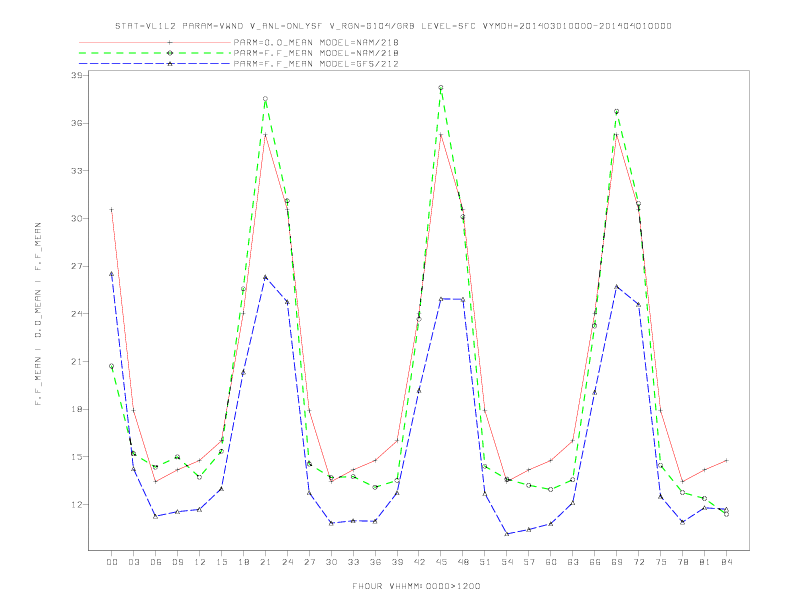Click the green circle marker at hour 00
Image resolution: width=792 pixels, height=612 pixels.
(x=112, y=366)
